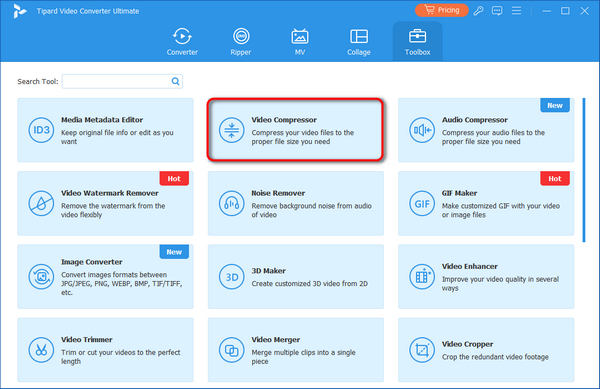Click the ID3 Media Metadata Editor icon
Screen dimensions: 600x389
tap(41, 130)
